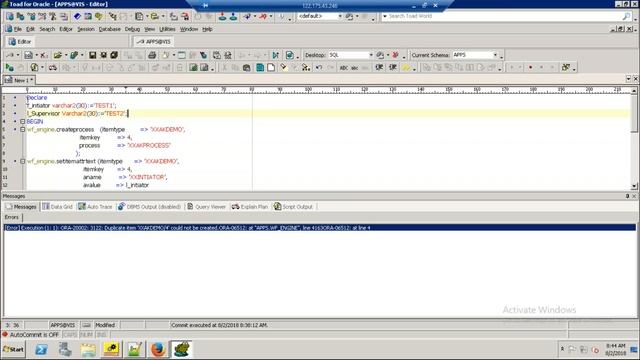Click the outdent code icon
Image resolution: width=640 pixels, height=360 pixels.
(x=393, y=67)
